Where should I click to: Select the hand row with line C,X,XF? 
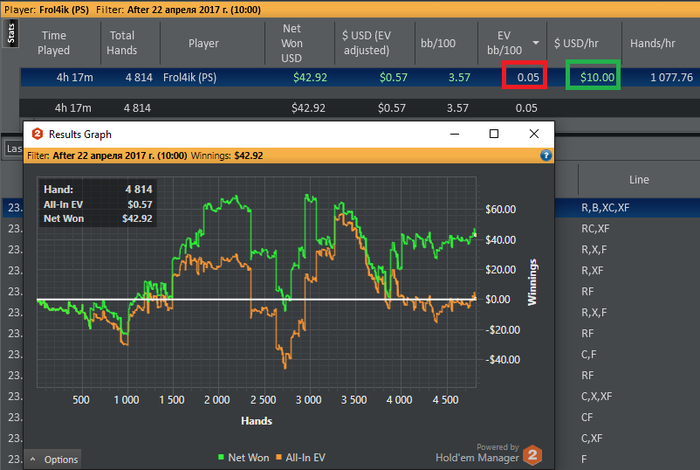pyautogui.click(x=627, y=396)
